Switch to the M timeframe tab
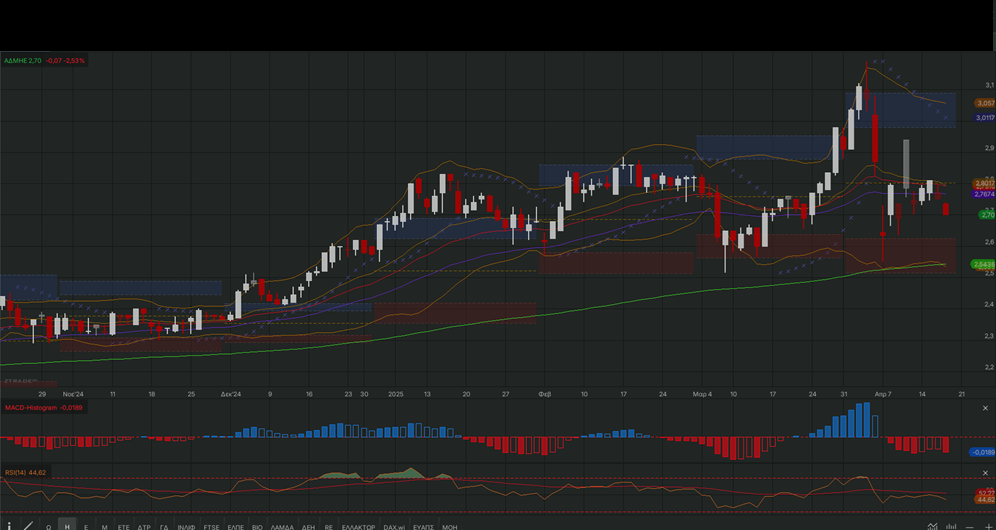Image resolution: width=996 pixels, height=530 pixels. coord(104,527)
